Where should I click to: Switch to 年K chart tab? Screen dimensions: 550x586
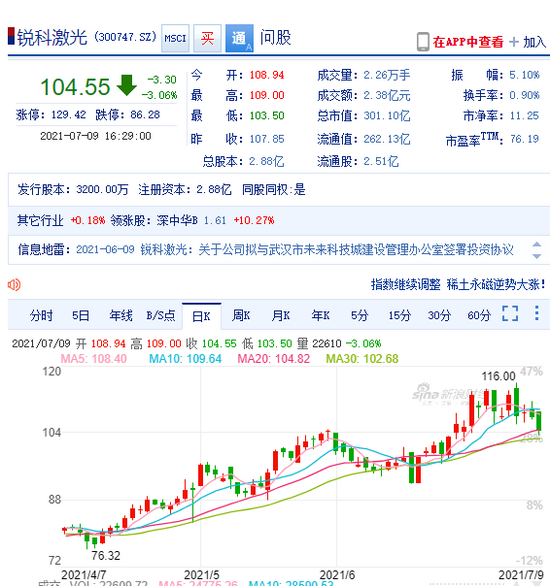[321, 315]
